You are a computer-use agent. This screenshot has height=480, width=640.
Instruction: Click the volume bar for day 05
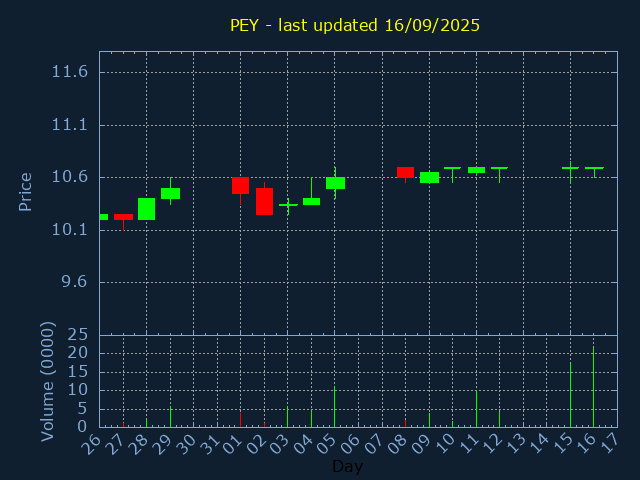(x=334, y=407)
